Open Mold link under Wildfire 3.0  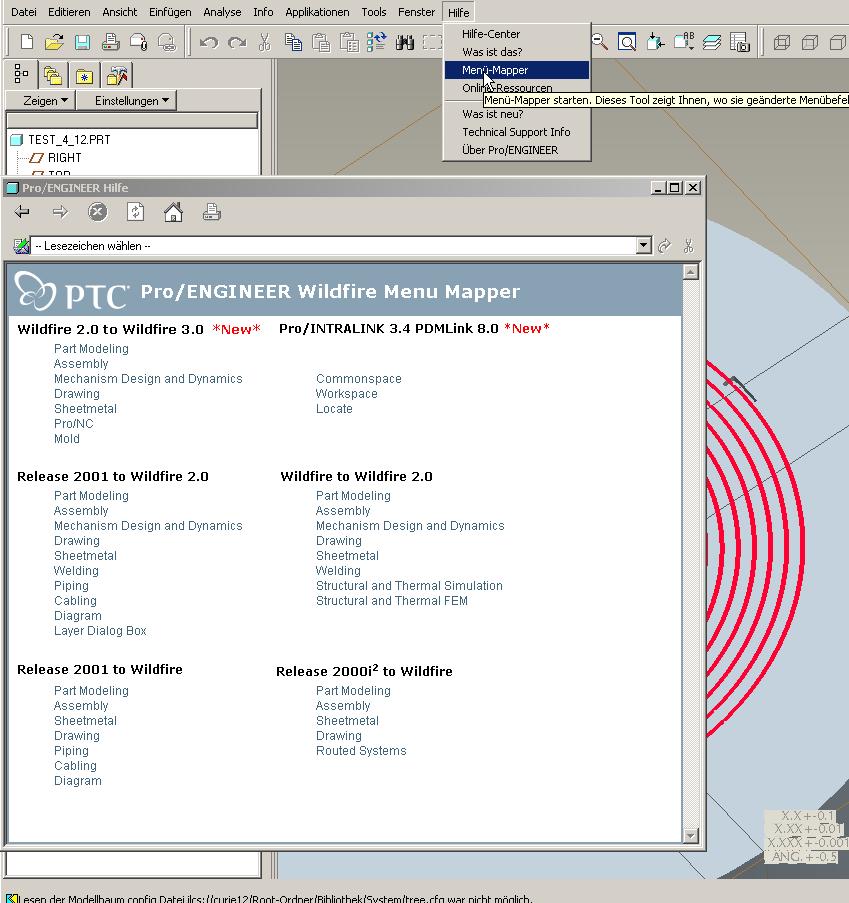tap(67, 439)
